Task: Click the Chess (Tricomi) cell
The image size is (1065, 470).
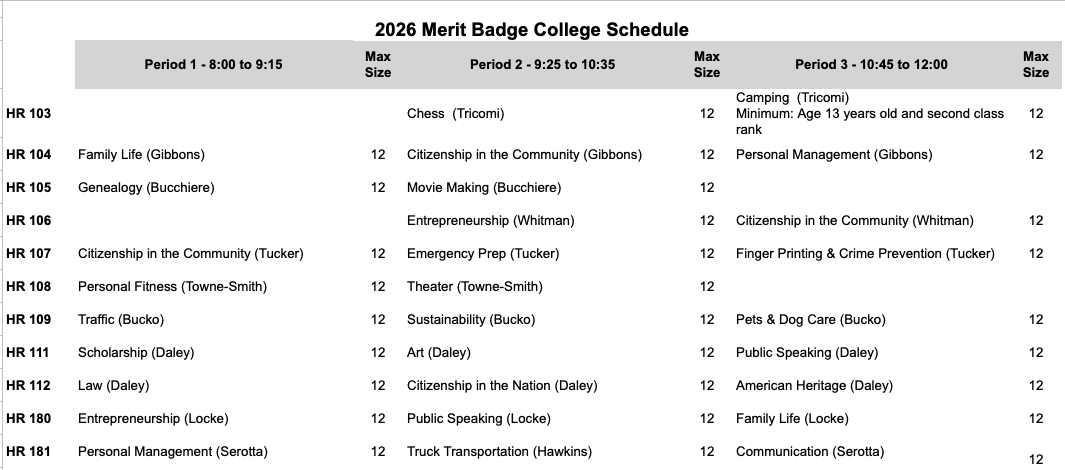Action: pyautogui.click(x=456, y=114)
